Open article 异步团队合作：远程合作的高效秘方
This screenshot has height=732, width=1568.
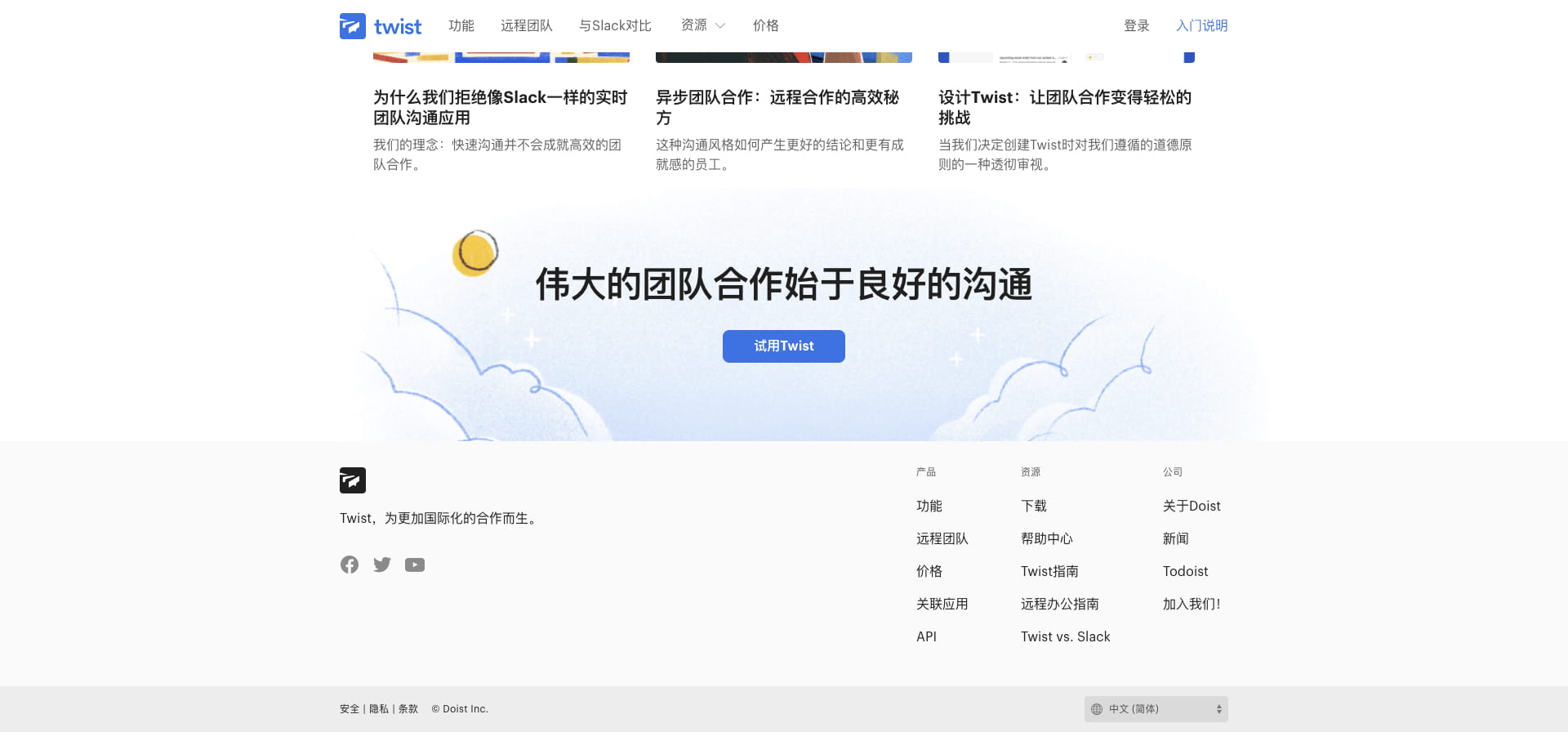tap(777, 107)
